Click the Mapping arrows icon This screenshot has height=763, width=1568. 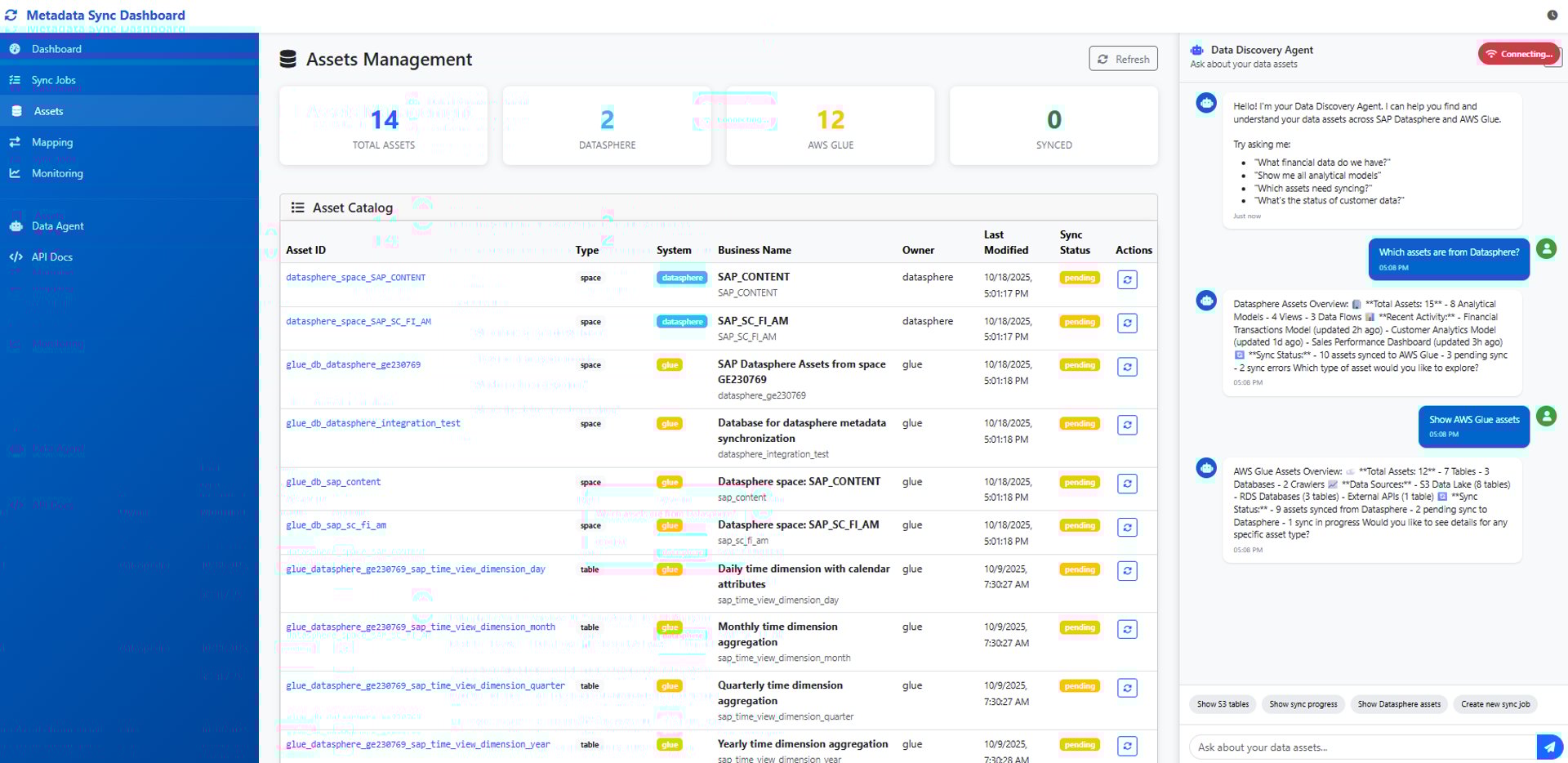(15, 142)
